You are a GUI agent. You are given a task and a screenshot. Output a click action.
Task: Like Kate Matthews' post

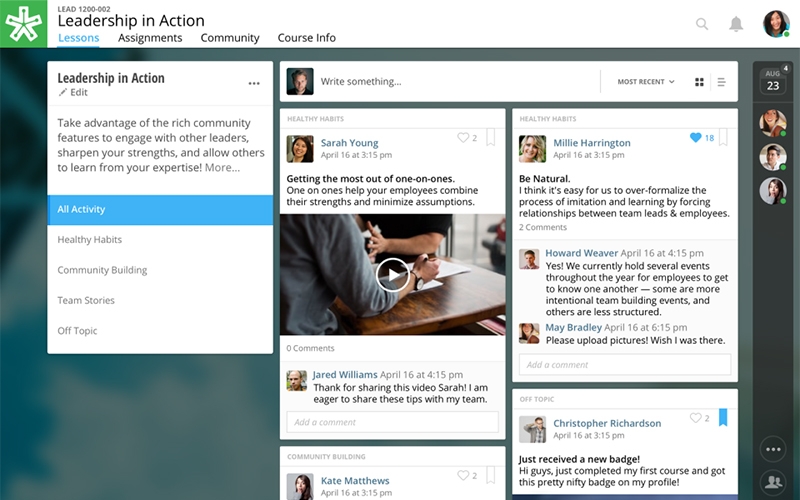click(x=463, y=475)
